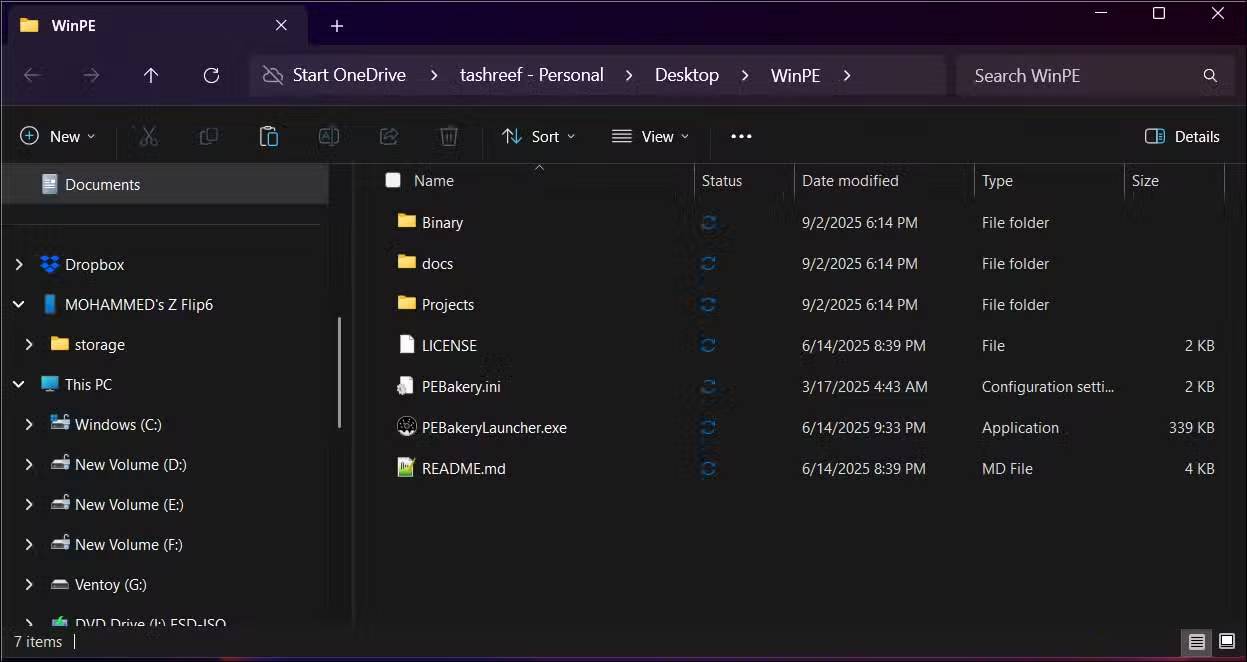Switch to details list view layout

pyautogui.click(x=1196, y=642)
